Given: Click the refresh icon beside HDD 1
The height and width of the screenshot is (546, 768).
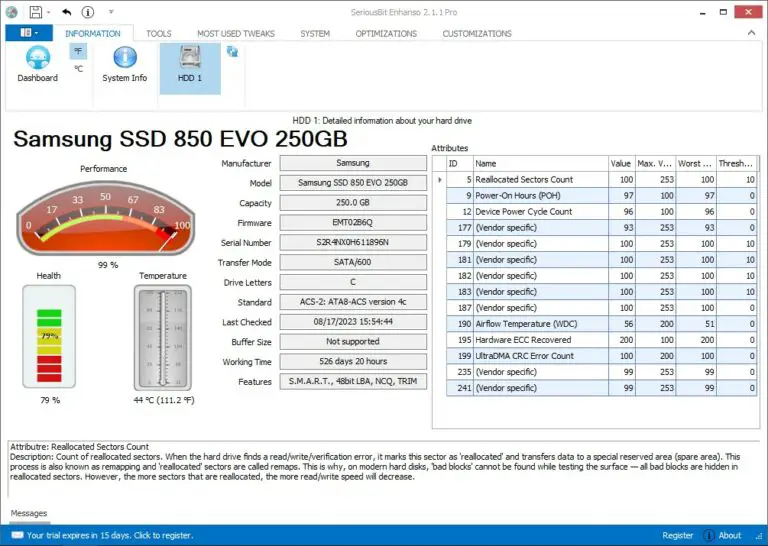Looking at the screenshot, I should point(233,51).
